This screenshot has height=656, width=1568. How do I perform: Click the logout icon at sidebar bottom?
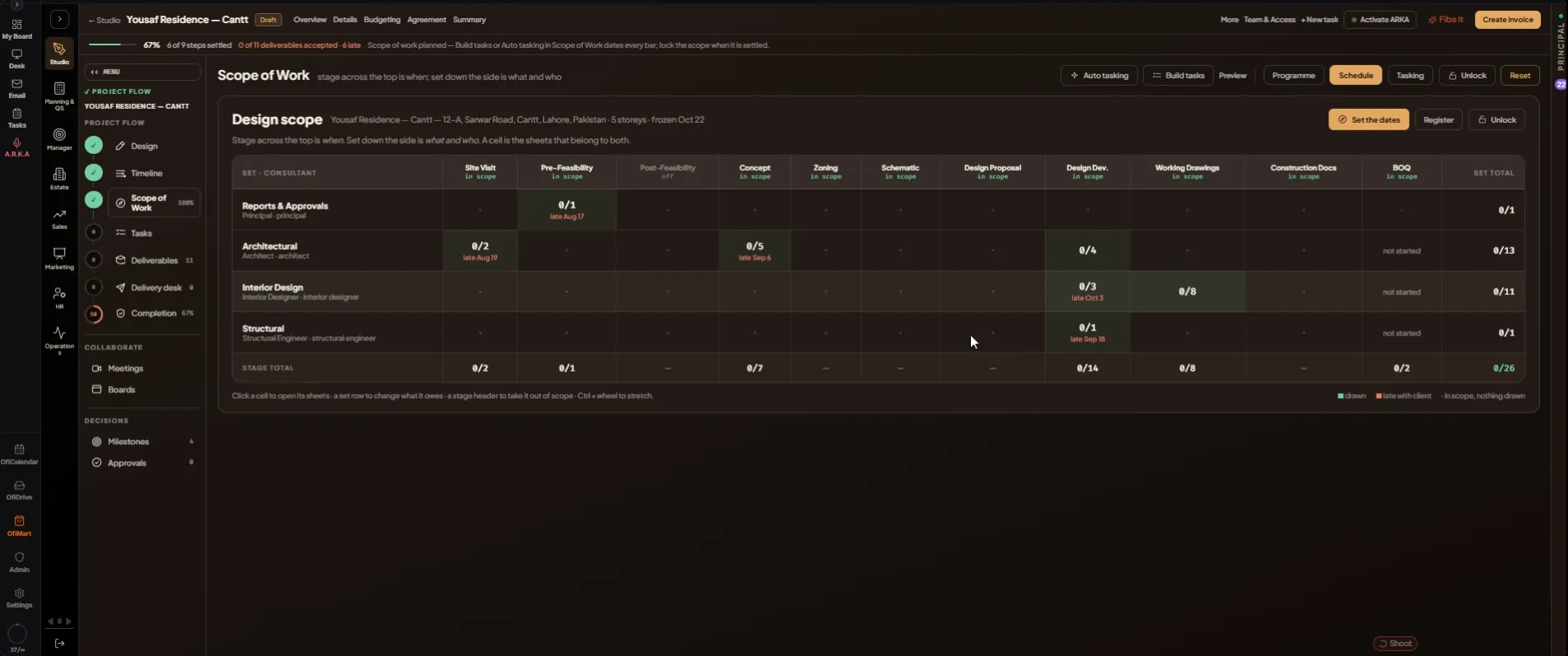[x=59, y=643]
